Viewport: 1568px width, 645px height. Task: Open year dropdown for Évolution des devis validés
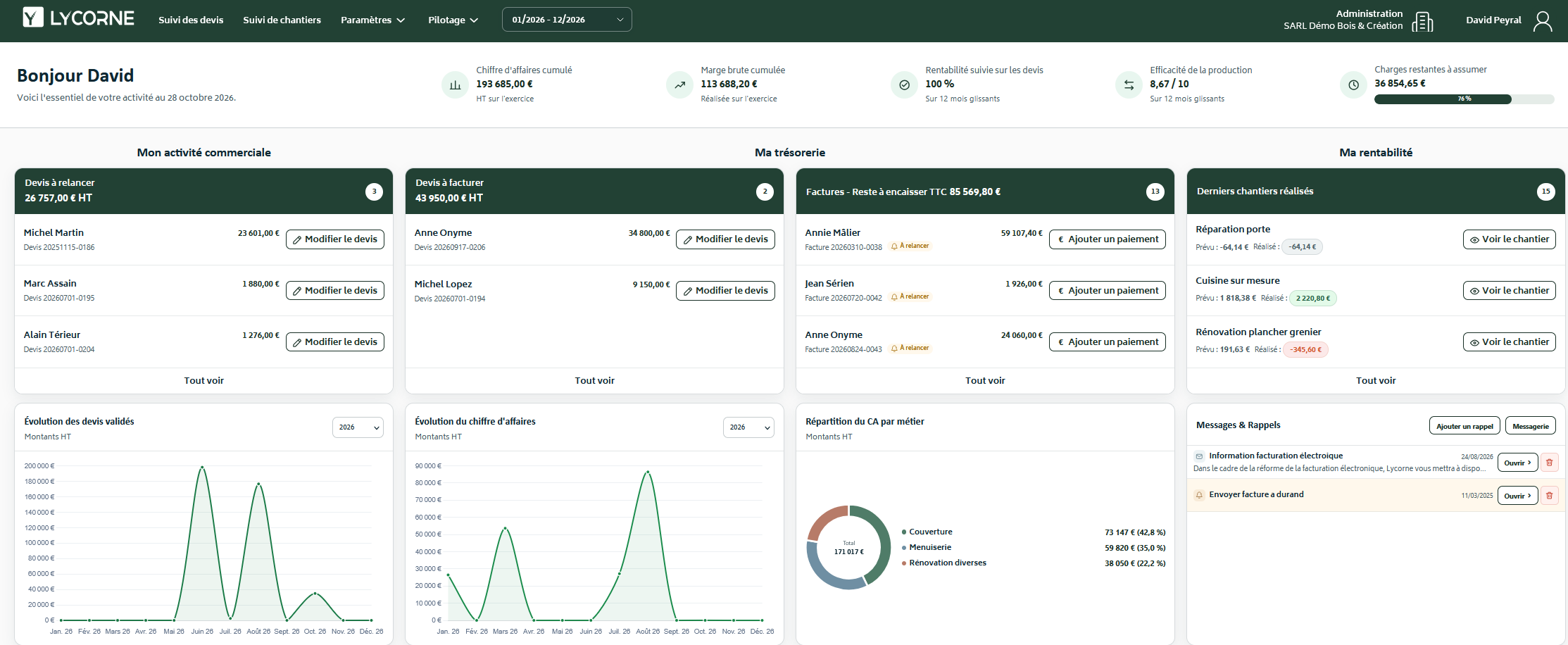(358, 427)
